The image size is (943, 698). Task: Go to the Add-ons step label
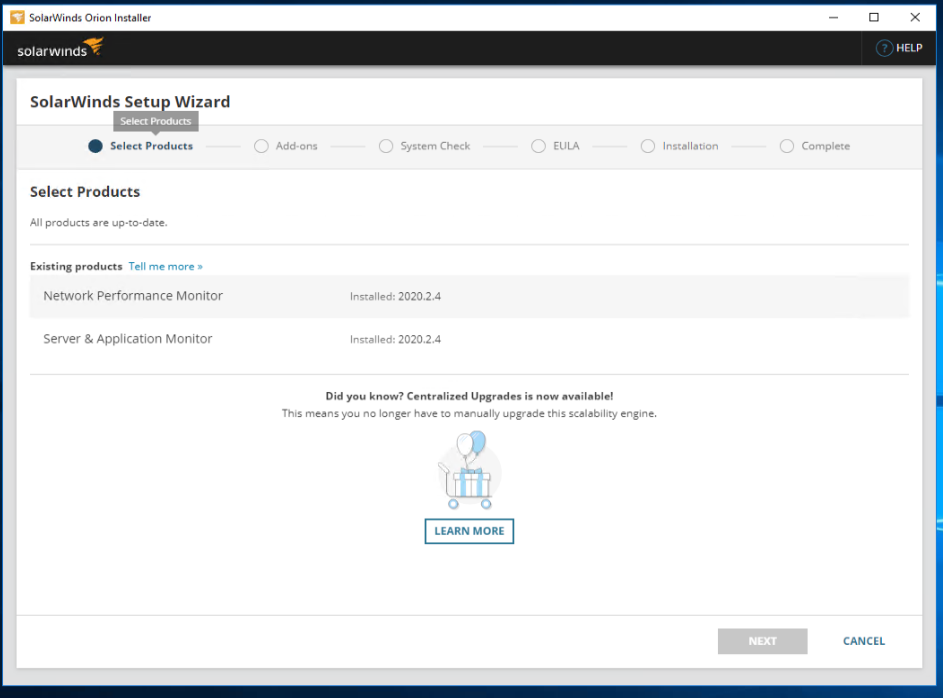(296, 146)
